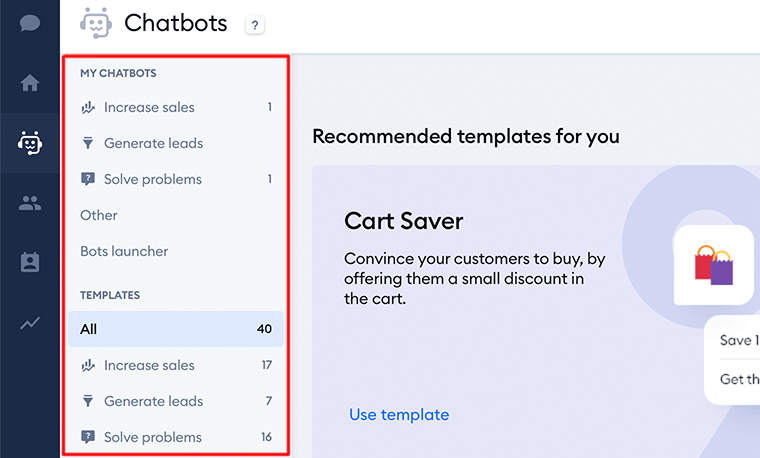
Task: Open Increase sales under My Chatbots
Action: (x=149, y=107)
